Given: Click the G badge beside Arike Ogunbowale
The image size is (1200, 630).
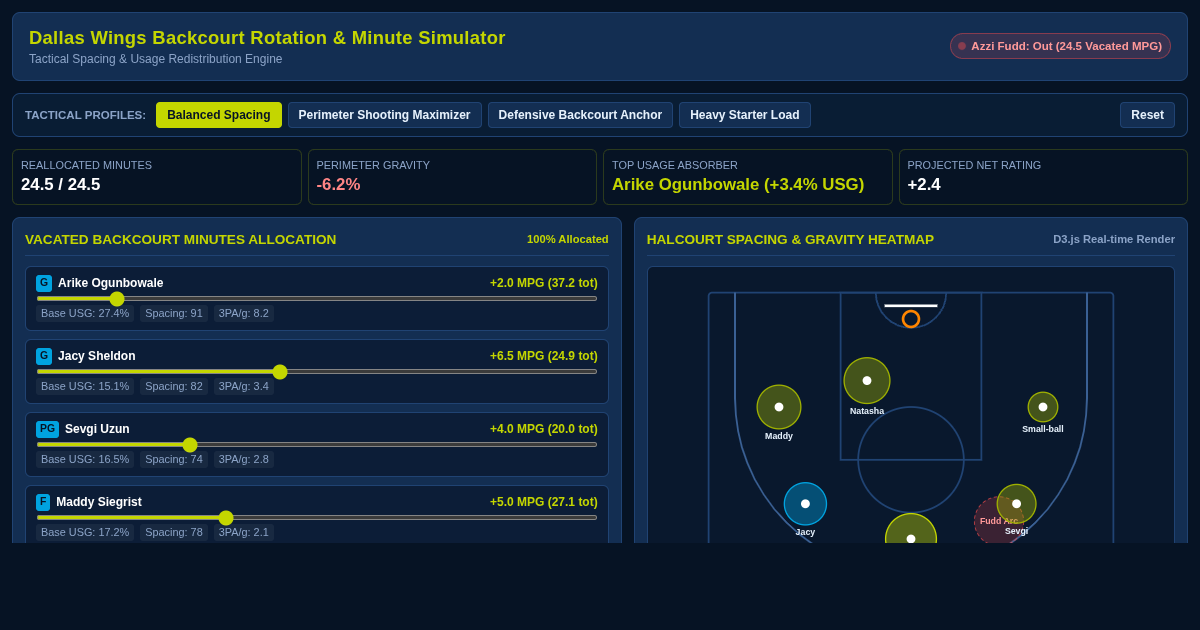Looking at the screenshot, I should point(44,283).
